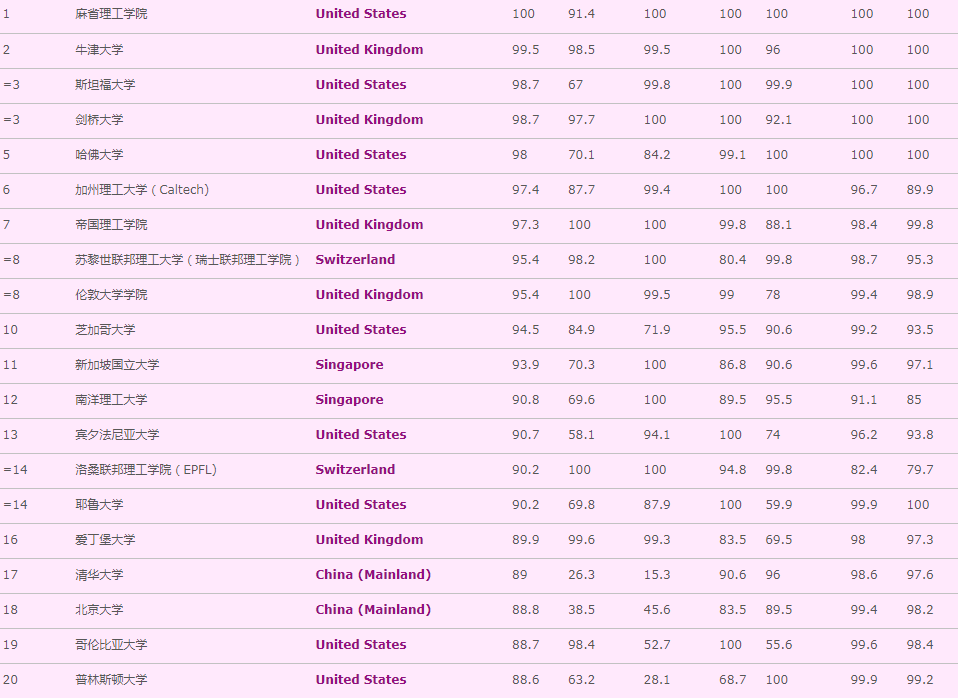Click score 80.4 in the 苏黎世联邦理工大学 row
The image size is (959, 698).
[x=733, y=259]
